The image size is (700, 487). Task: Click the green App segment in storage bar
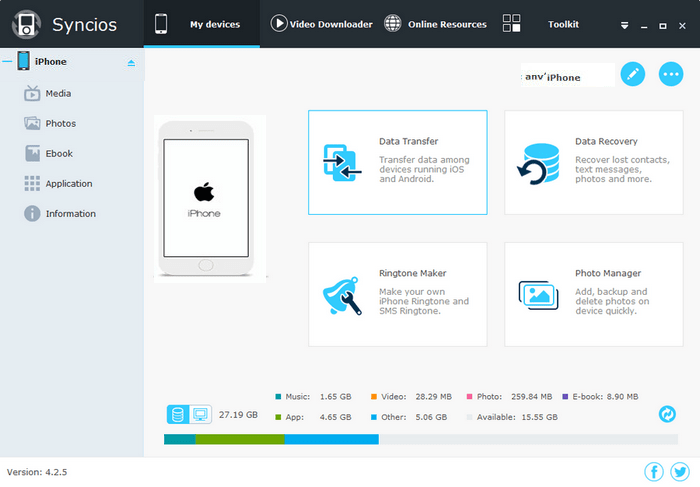[240, 439]
